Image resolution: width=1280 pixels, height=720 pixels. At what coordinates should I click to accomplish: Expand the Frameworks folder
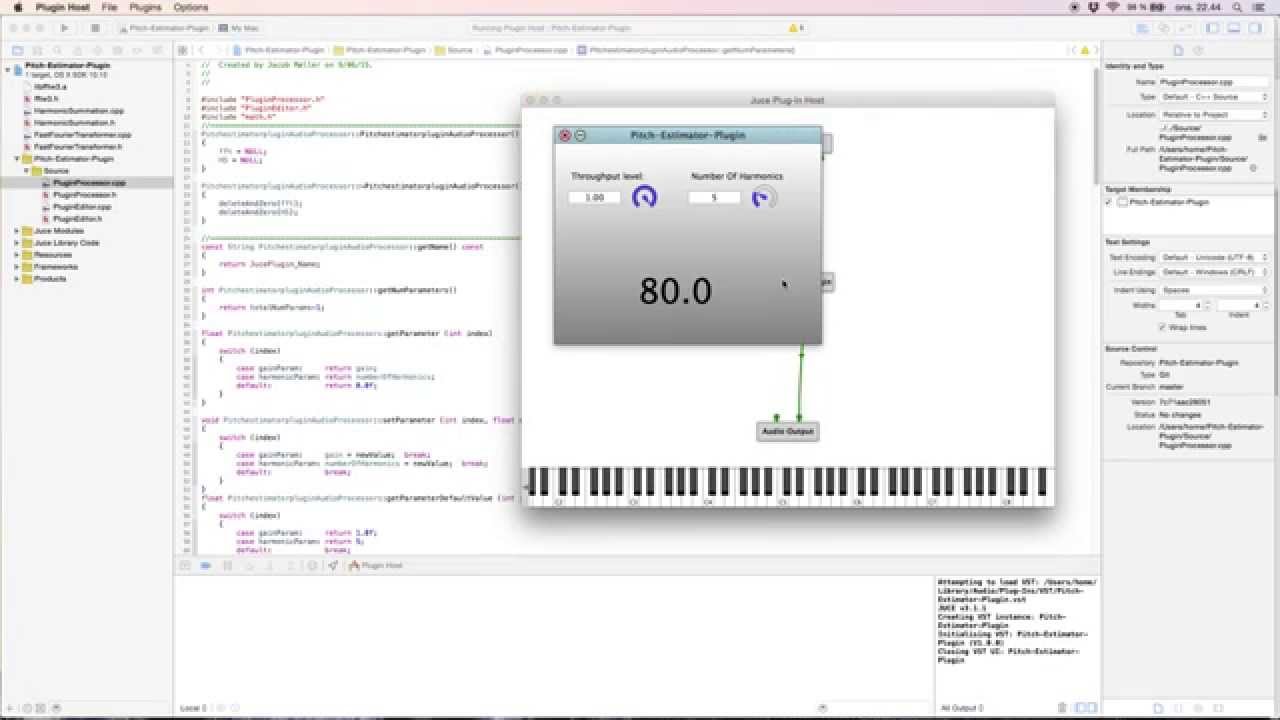pos(17,267)
